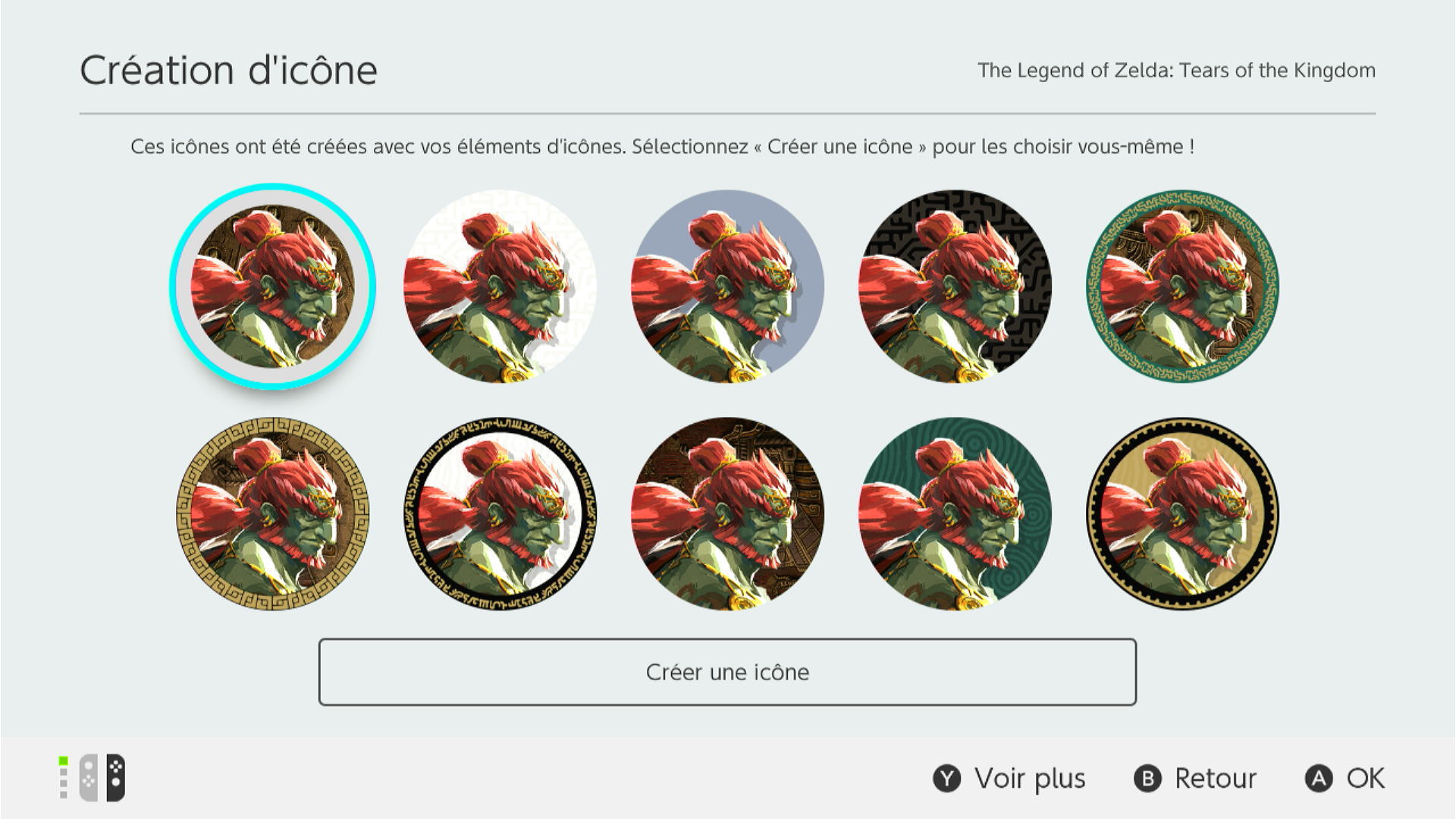Pick the Ganondorf icon with blue-gray background
Image resolution: width=1456 pixels, height=819 pixels.
tap(727, 287)
